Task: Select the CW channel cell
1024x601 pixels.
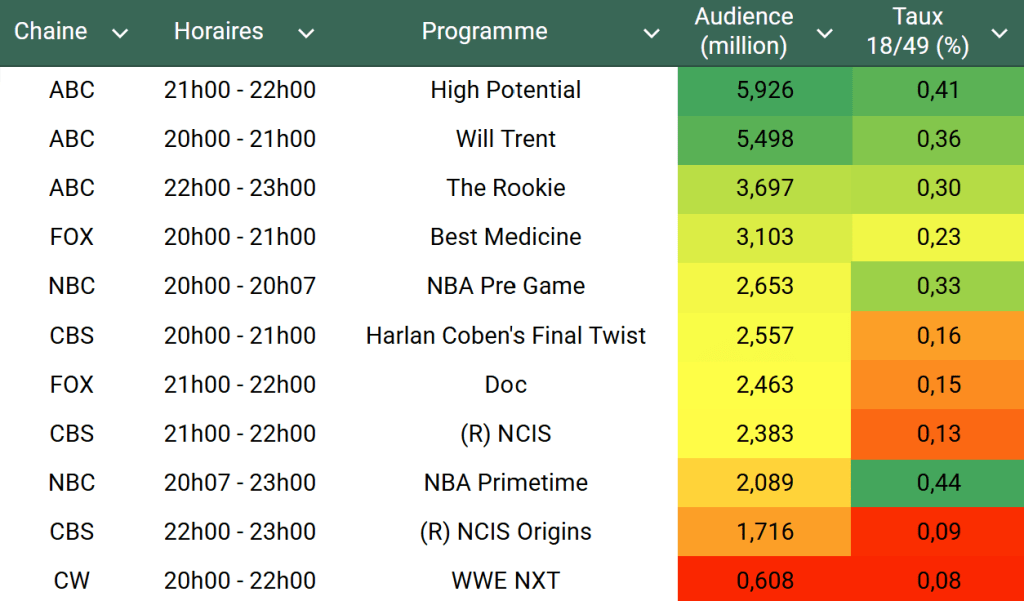Action: click(71, 580)
